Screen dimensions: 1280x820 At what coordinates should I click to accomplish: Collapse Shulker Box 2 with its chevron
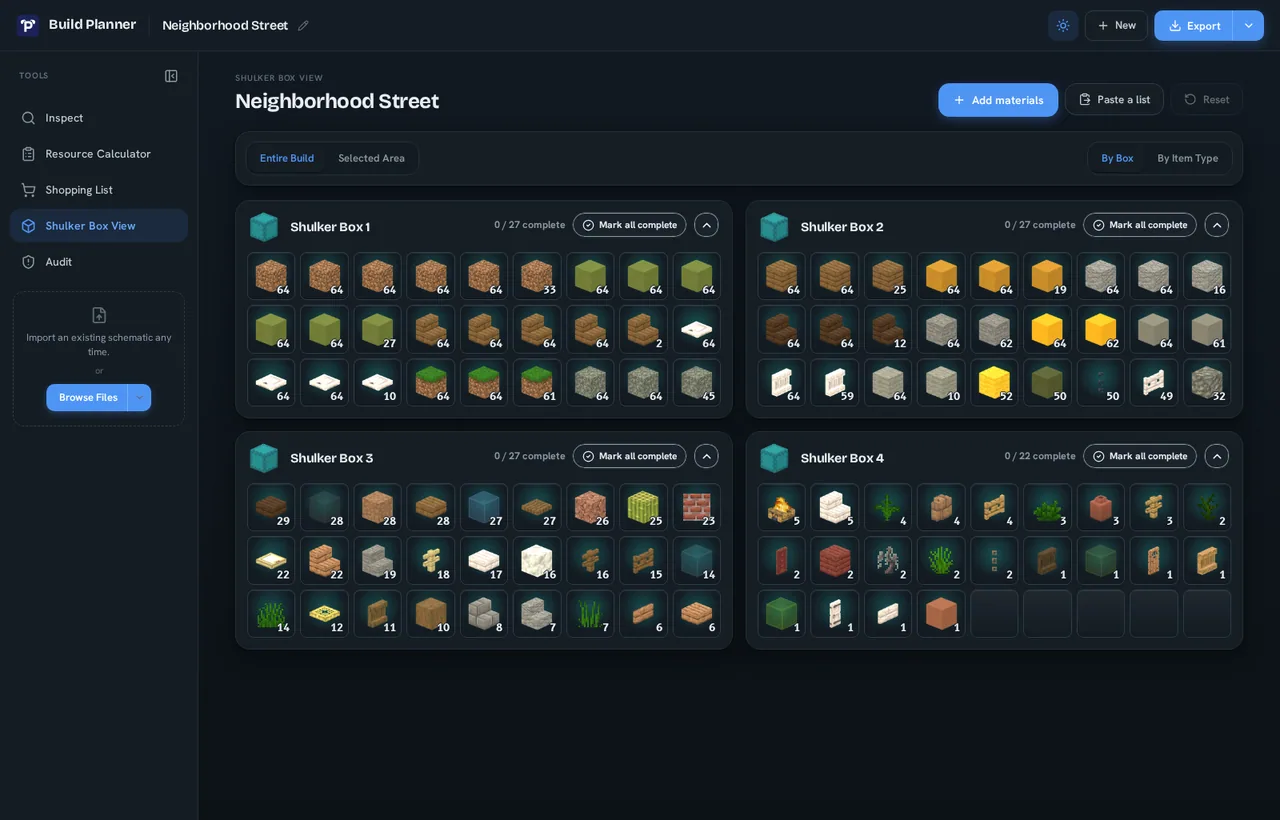coord(1217,225)
